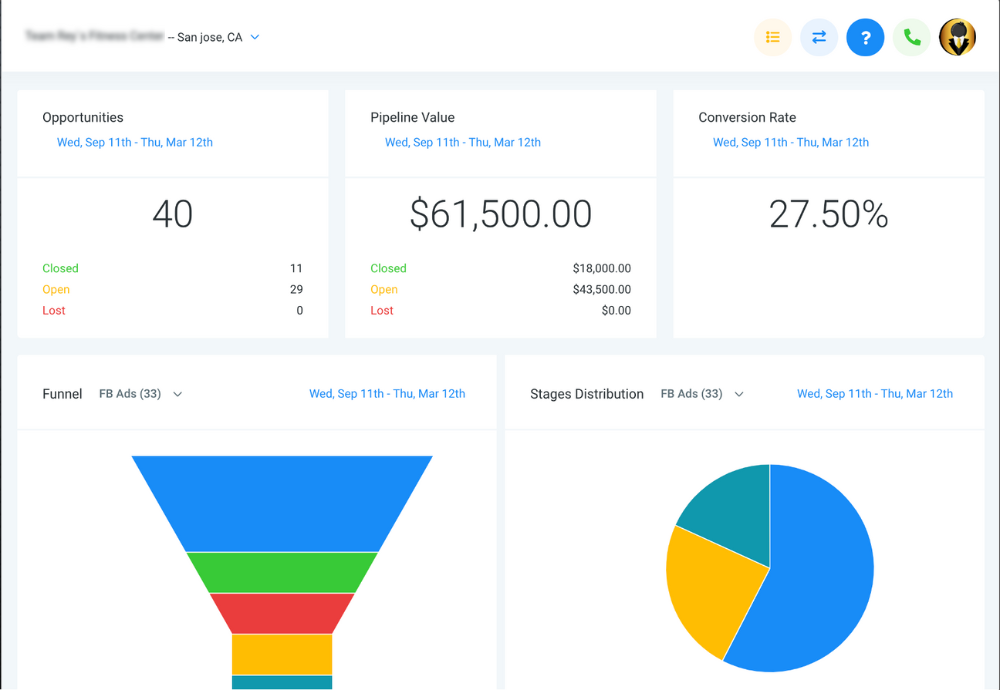
Task: Click the Stages Distribution date range link
Action: tap(875, 394)
